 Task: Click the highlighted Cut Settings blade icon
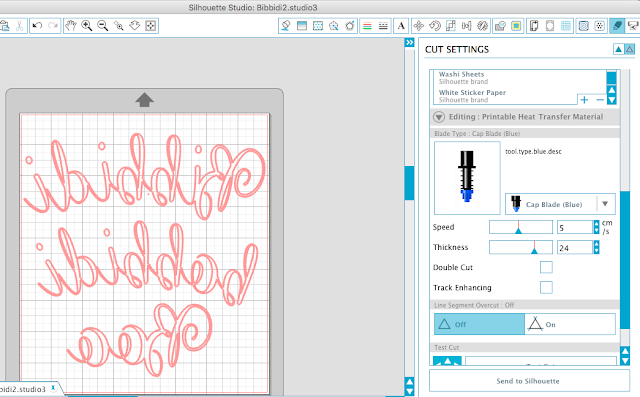tap(617, 26)
